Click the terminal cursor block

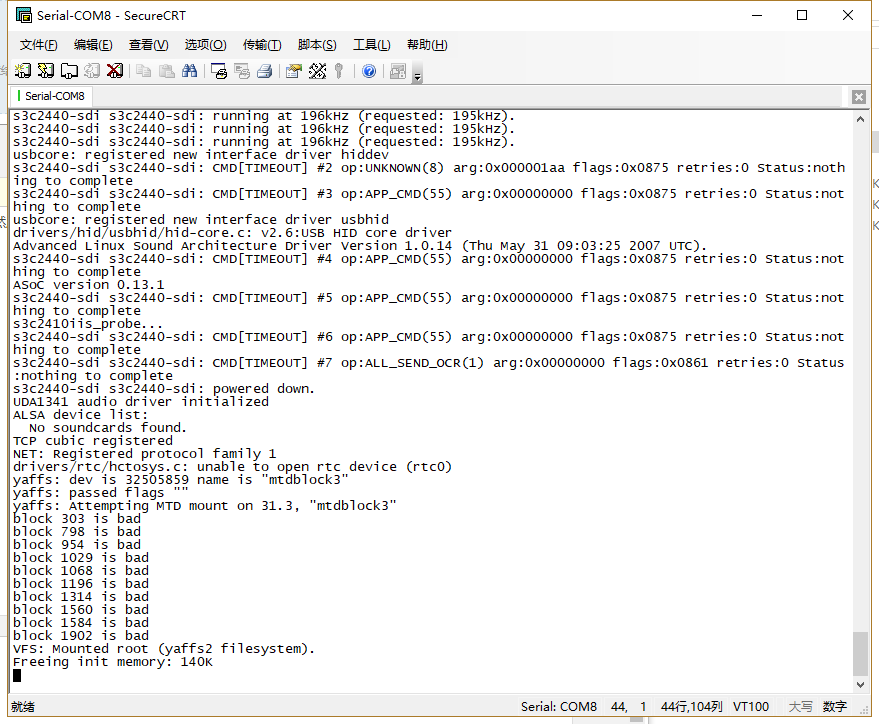point(17,675)
